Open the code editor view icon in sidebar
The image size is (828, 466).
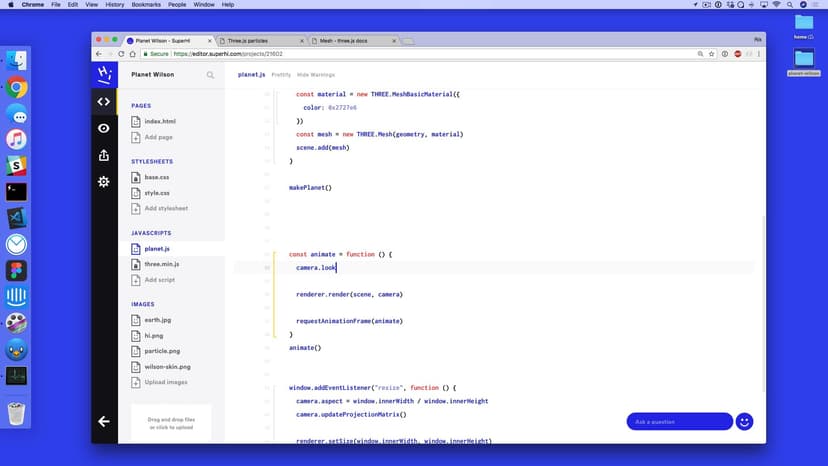pos(104,101)
